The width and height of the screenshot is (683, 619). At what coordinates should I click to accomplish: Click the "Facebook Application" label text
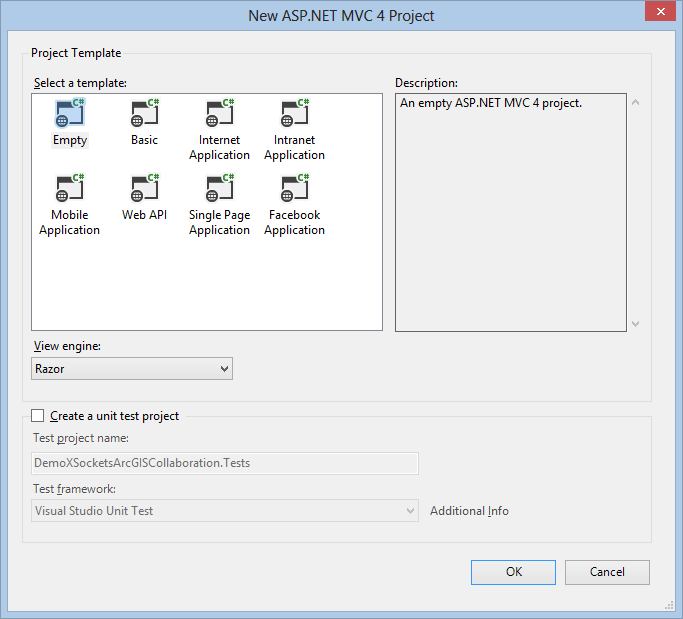pyautogui.click(x=294, y=222)
